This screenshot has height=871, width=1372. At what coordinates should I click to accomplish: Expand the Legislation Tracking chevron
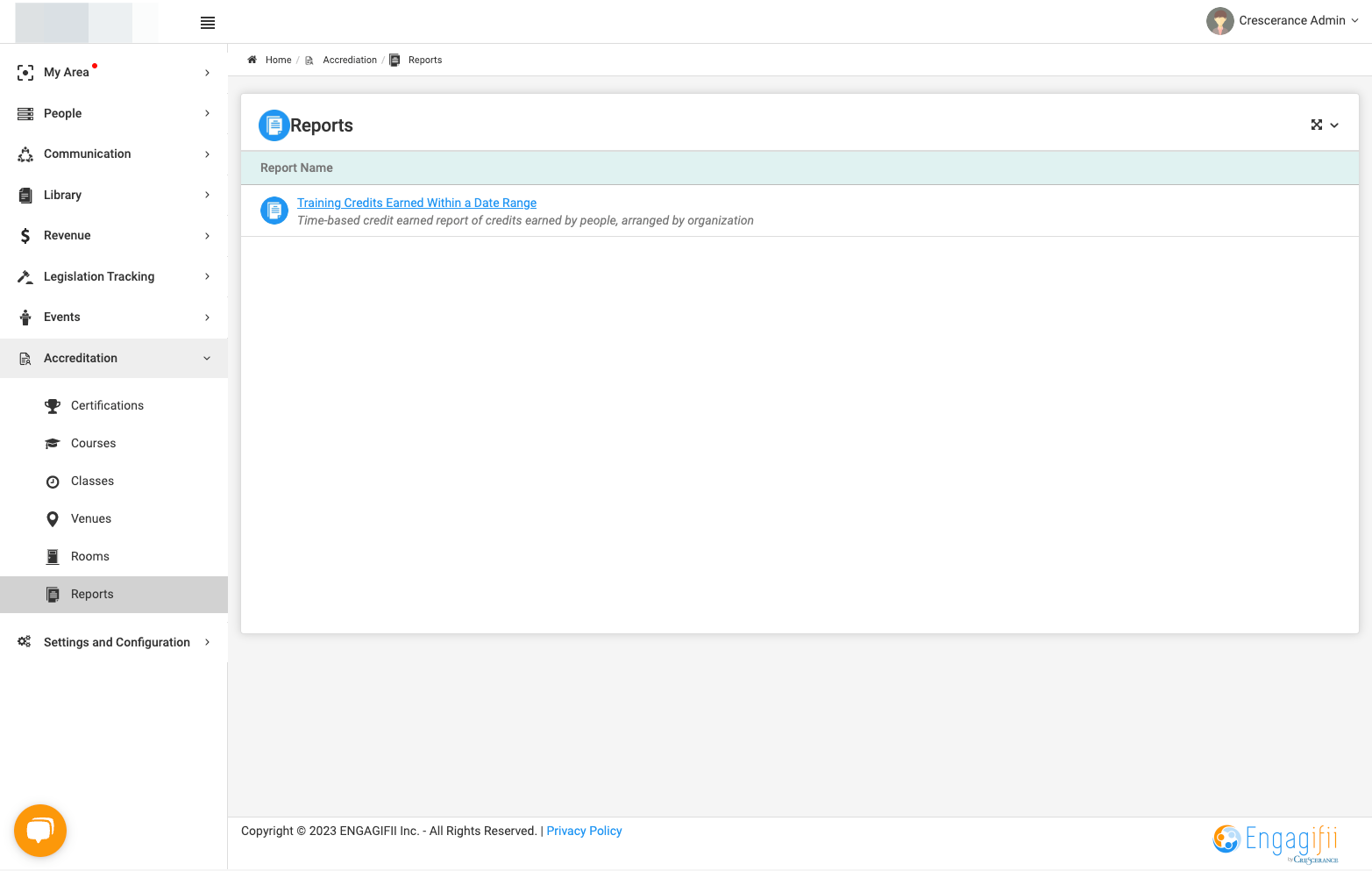(x=207, y=276)
